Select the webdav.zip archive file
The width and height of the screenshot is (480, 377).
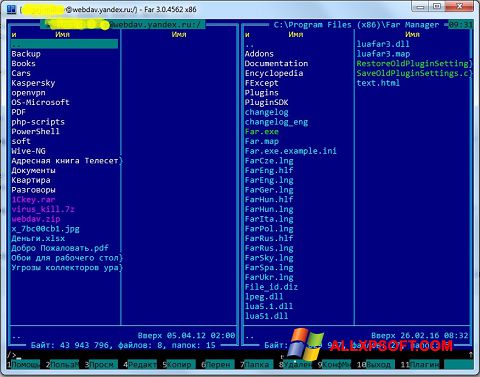(36, 219)
